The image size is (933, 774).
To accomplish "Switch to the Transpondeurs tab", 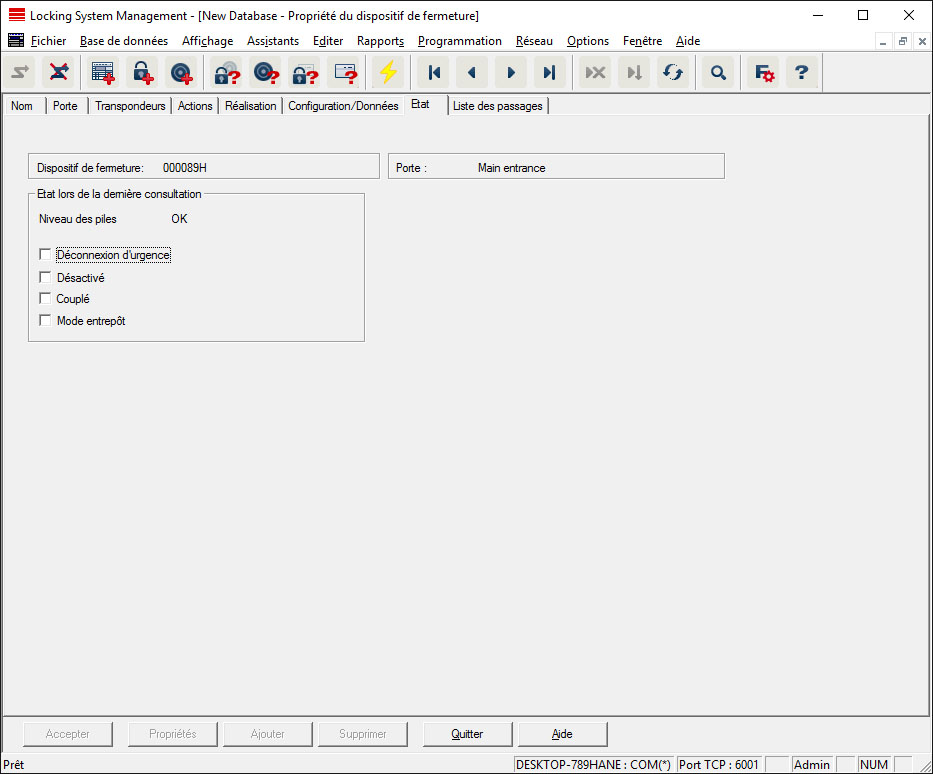I will coord(130,106).
